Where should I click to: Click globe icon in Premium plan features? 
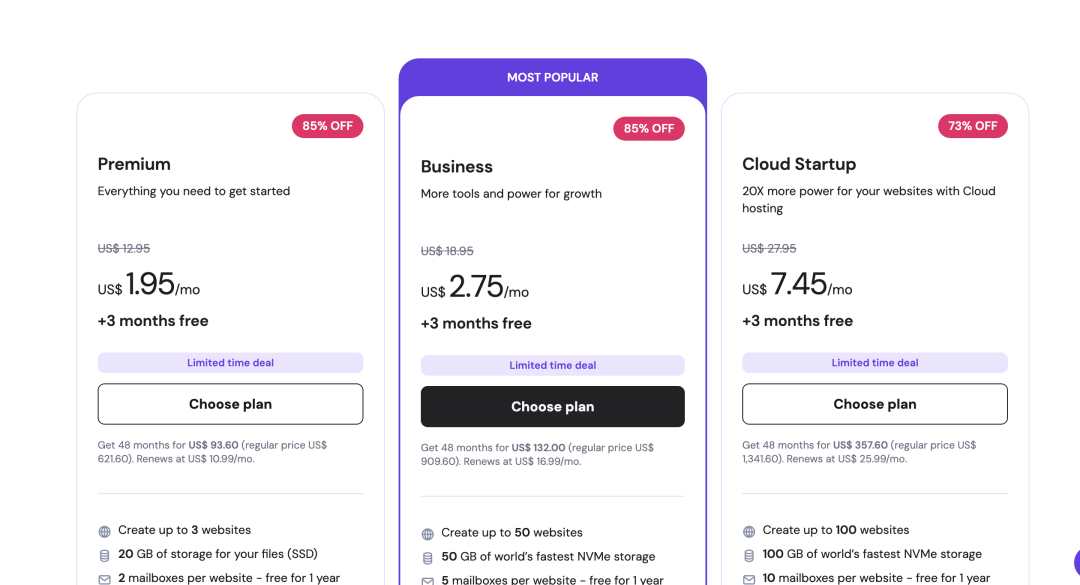(x=105, y=531)
